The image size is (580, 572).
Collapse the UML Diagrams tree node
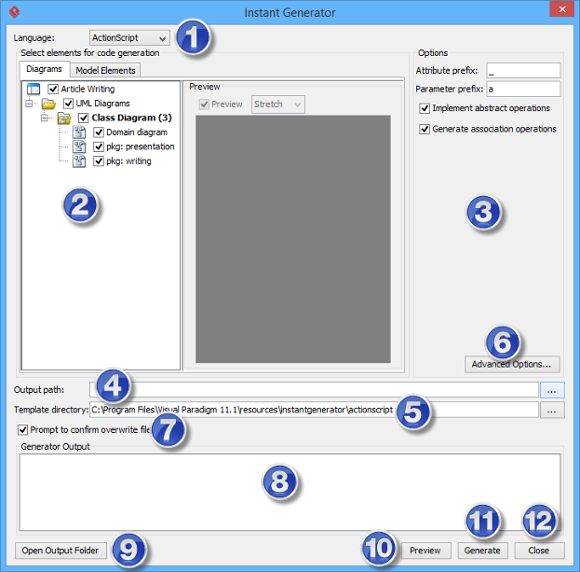point(29,103)
